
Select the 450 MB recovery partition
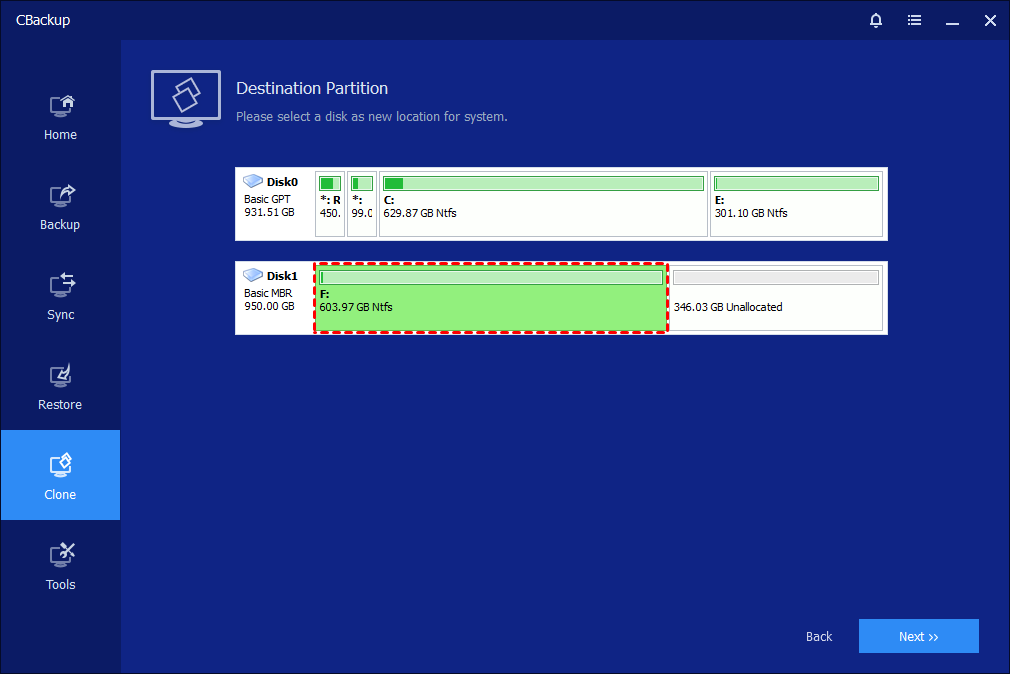click(330, 212)
